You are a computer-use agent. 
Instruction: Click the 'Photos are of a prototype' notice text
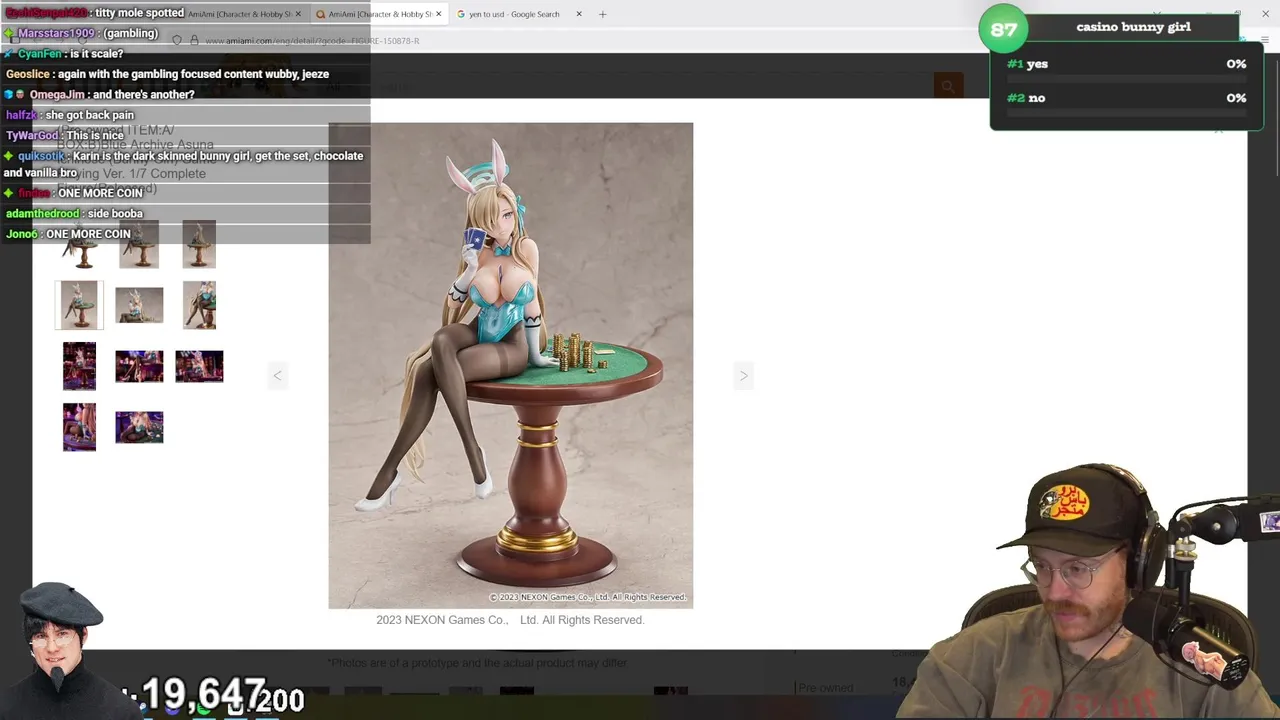[478, 663]
